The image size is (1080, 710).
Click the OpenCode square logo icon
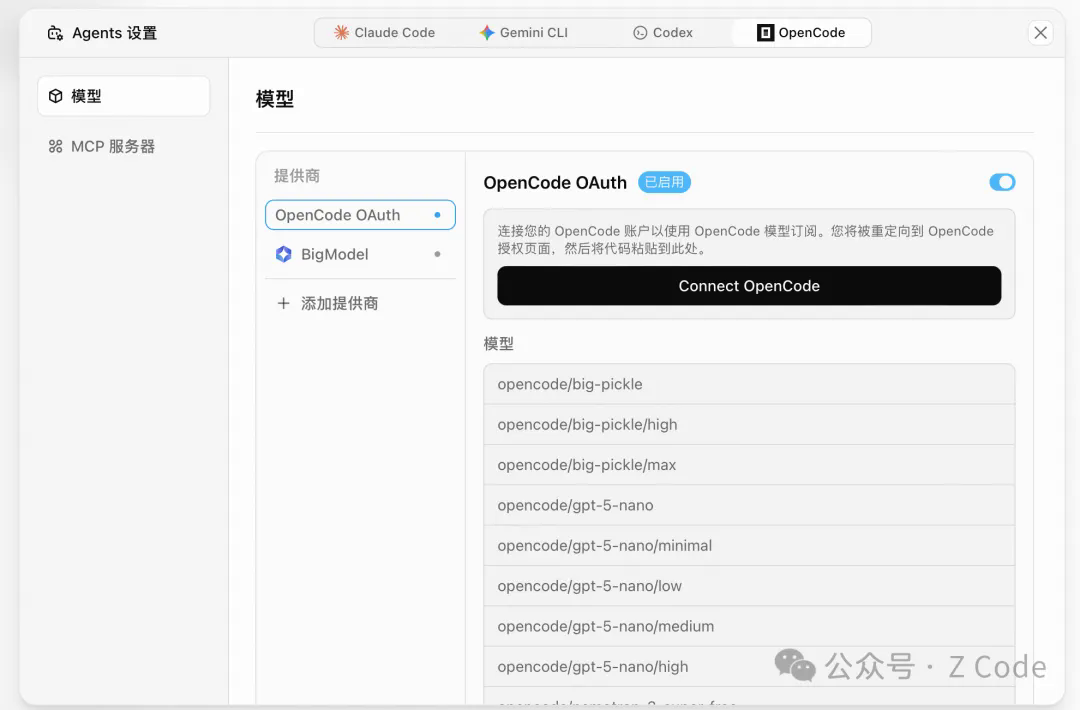click(765, 32)
